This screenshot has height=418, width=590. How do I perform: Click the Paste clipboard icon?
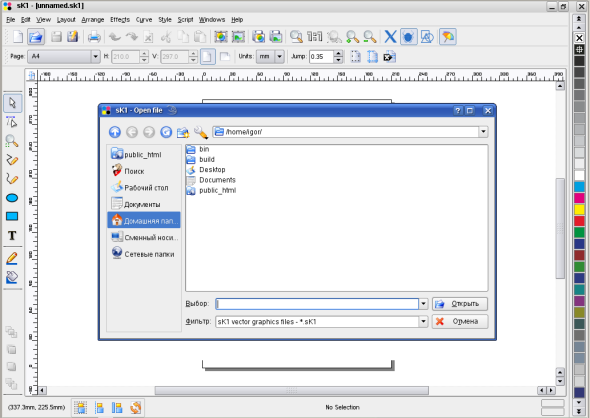coord(200,36)
